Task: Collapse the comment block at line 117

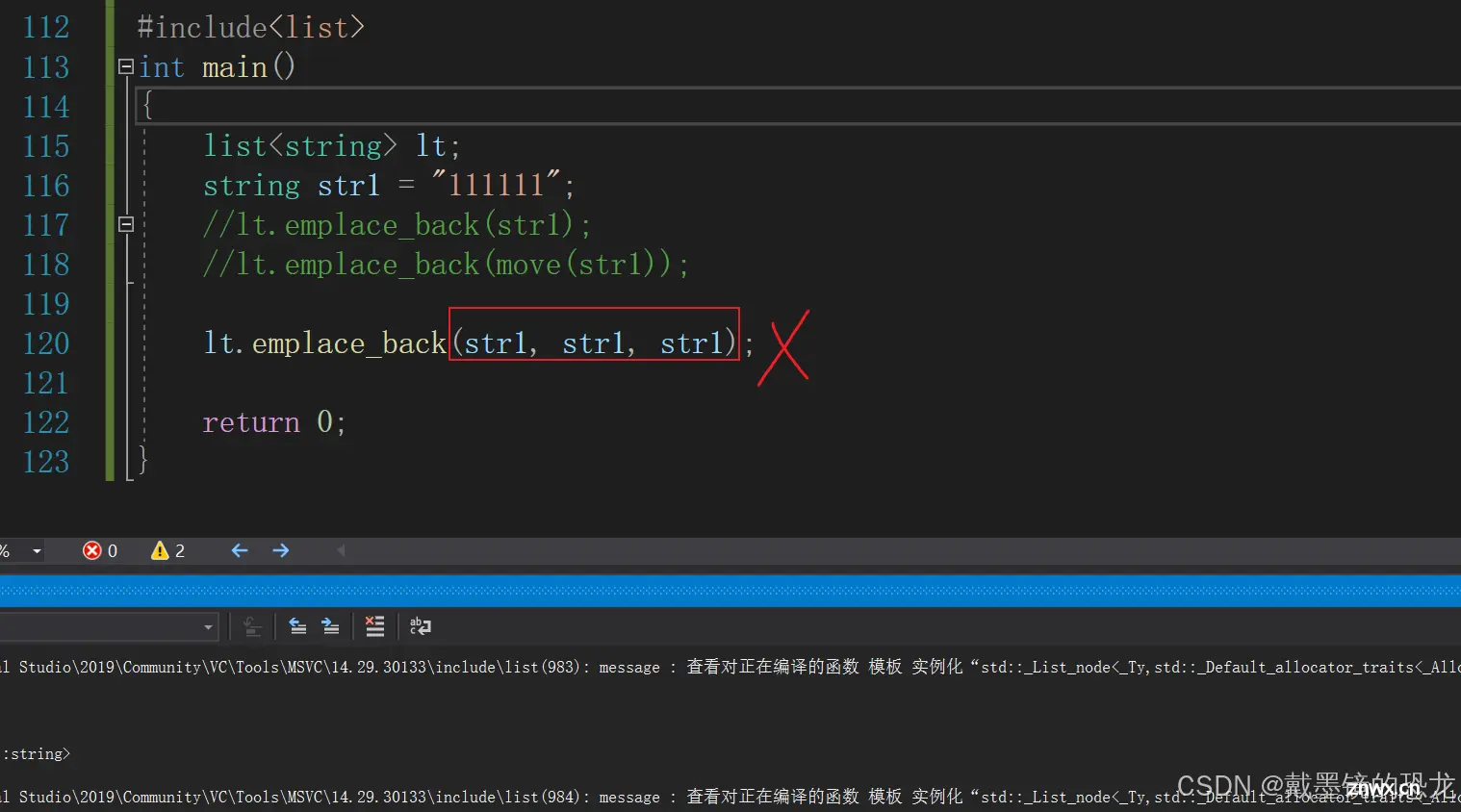Action: click(x=126, y=224)
